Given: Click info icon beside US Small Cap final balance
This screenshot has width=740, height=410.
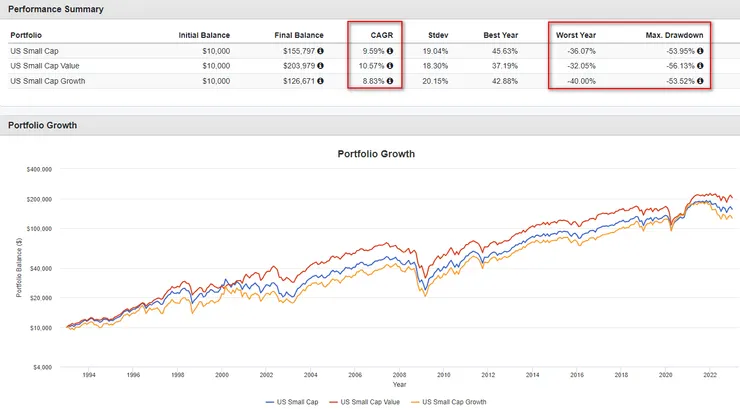Looking at the screenshot, I should point(319,49).
